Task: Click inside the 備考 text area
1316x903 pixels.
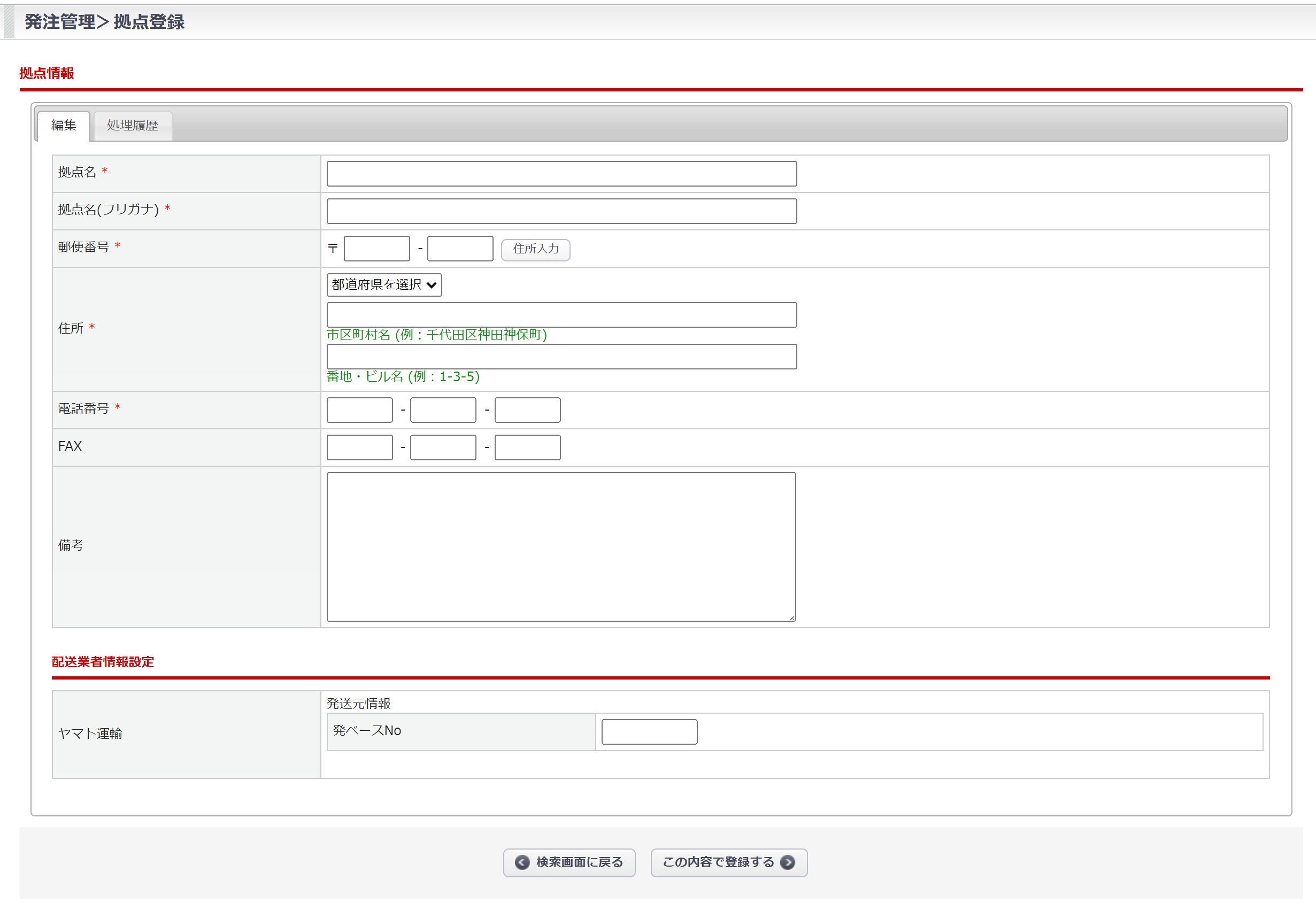Action: [x=560, y=546]
